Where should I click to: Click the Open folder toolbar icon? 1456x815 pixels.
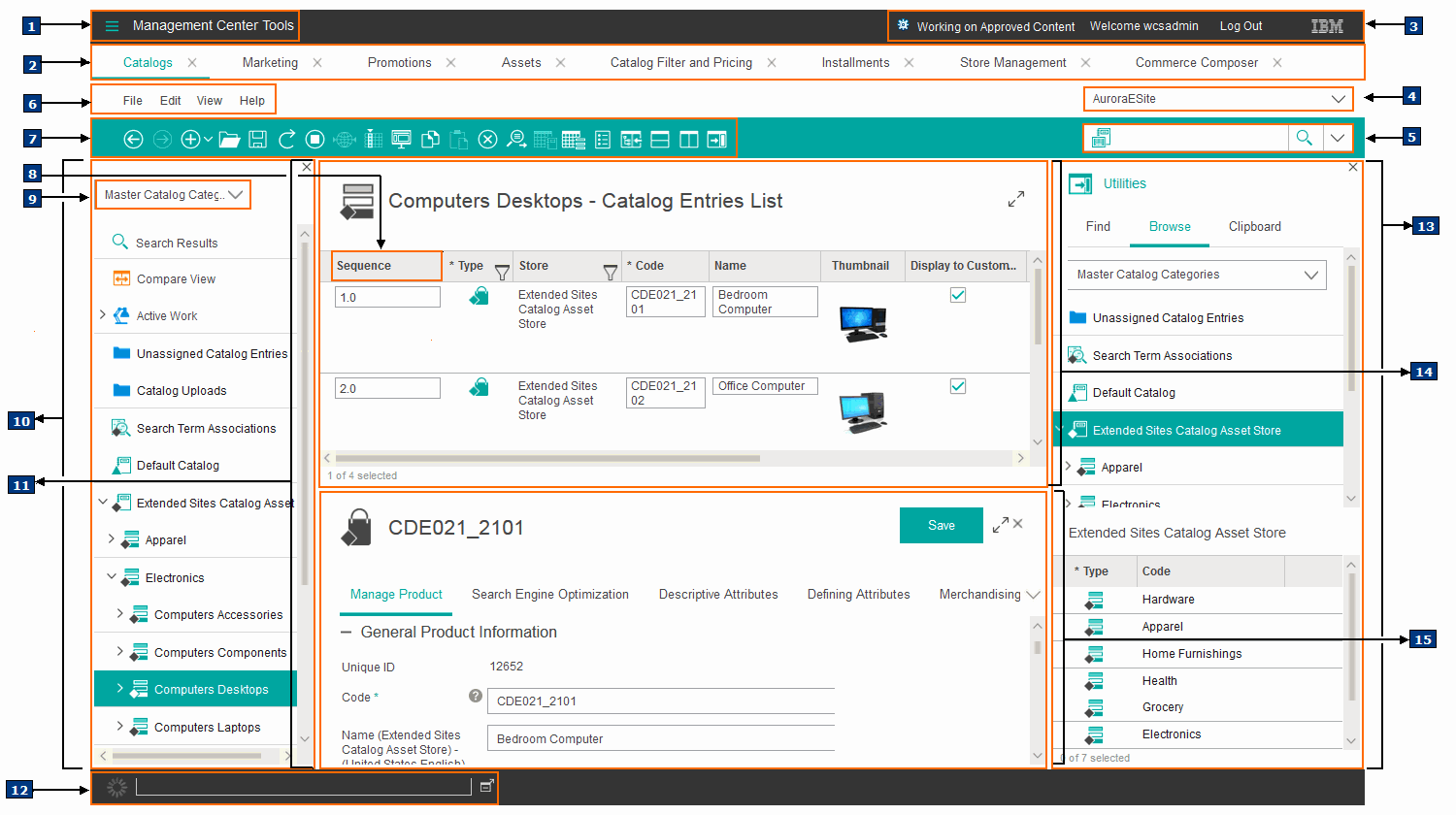tap(229, 140)
